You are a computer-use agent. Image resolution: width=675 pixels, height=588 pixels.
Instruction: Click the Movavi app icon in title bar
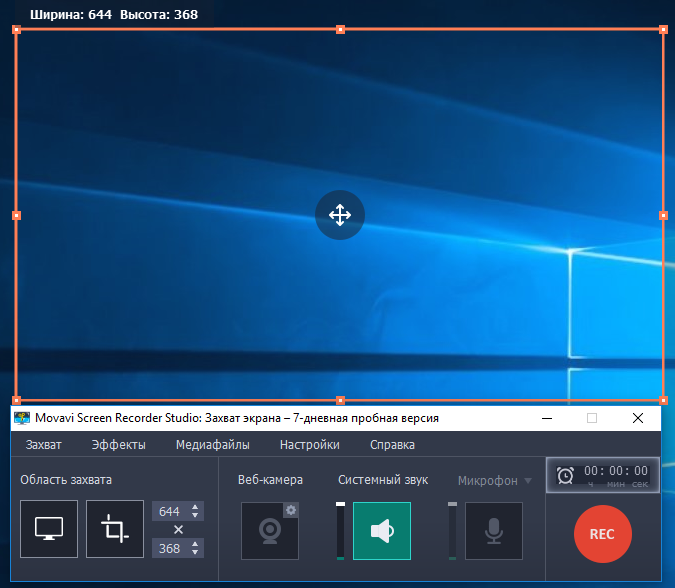pos(22,418)
